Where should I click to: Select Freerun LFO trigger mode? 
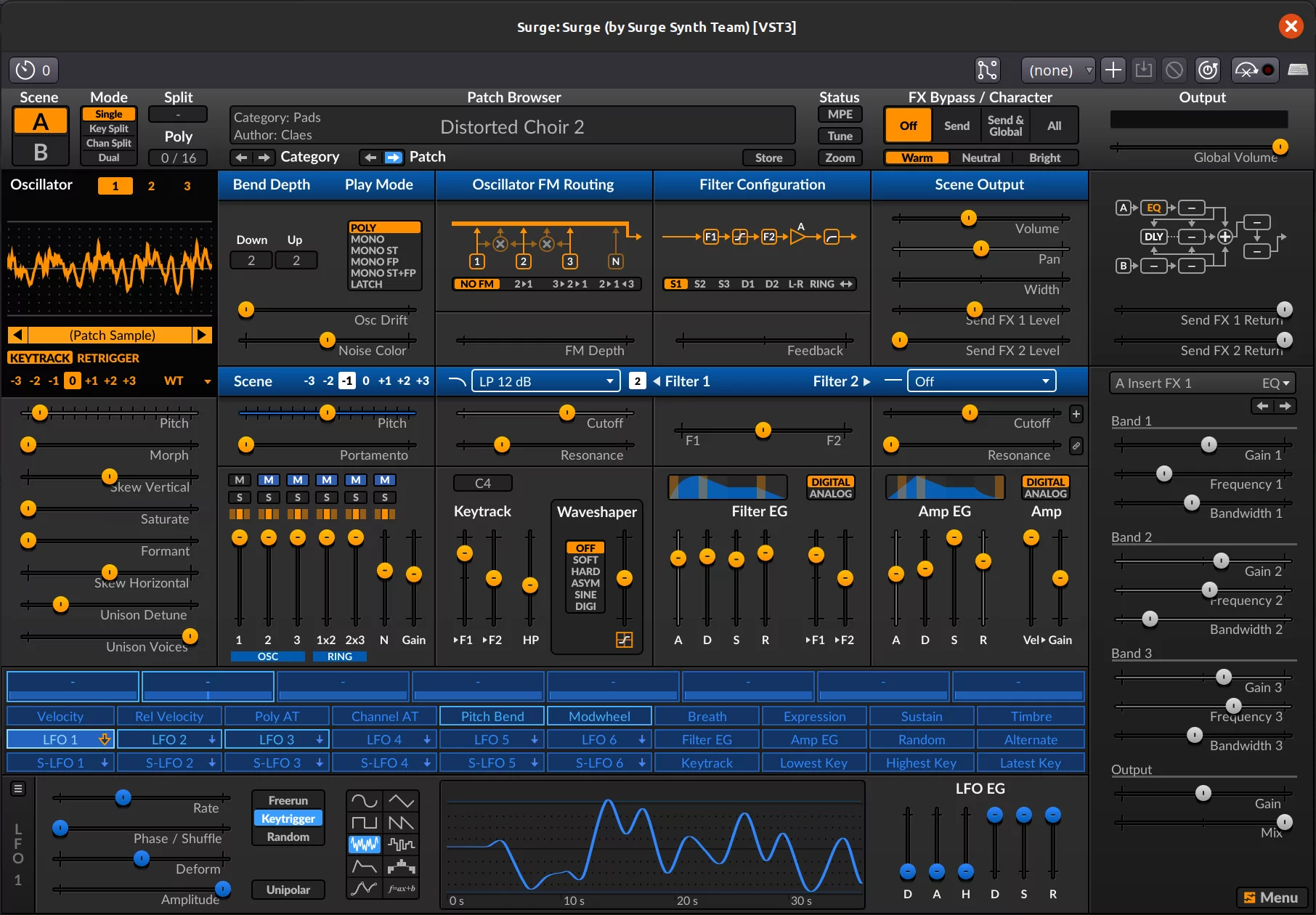click(288, 800)
